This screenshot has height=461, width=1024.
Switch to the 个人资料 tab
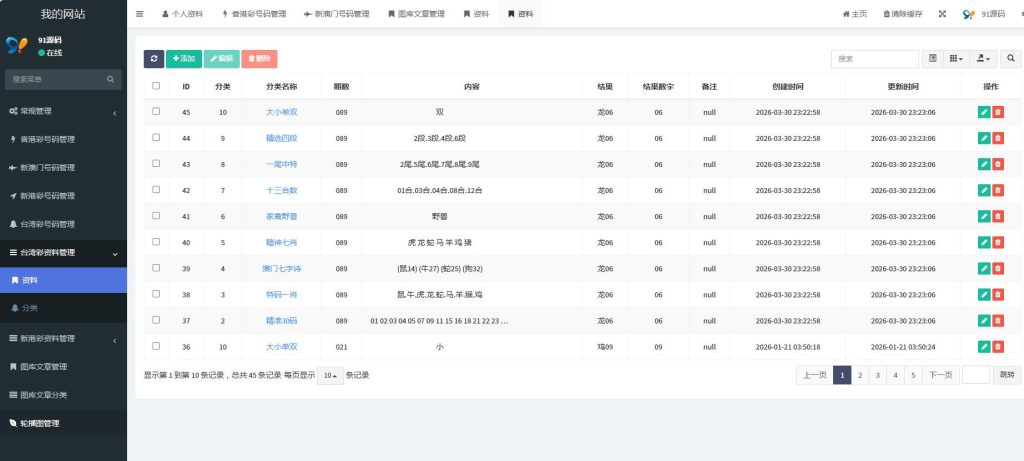182,14
